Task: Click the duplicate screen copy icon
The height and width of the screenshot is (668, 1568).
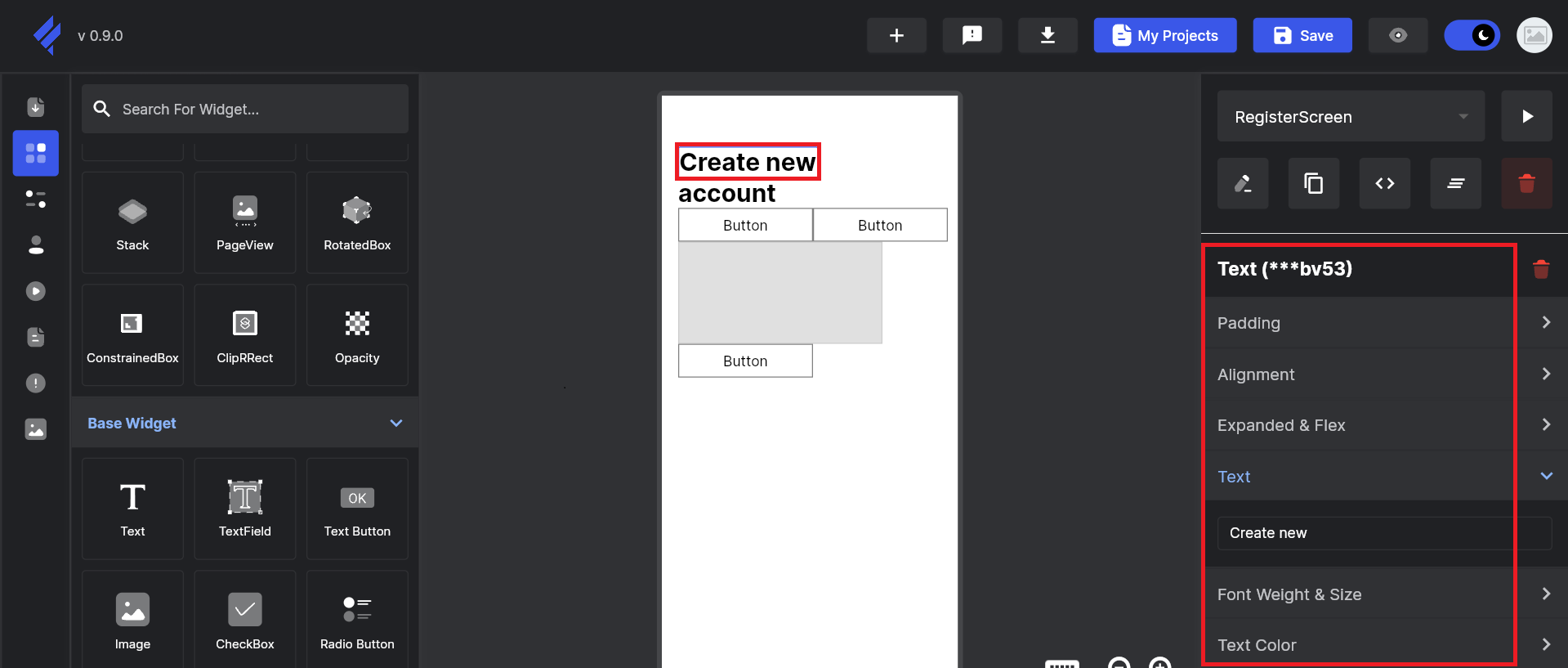Action: [x=1313, y=183]
